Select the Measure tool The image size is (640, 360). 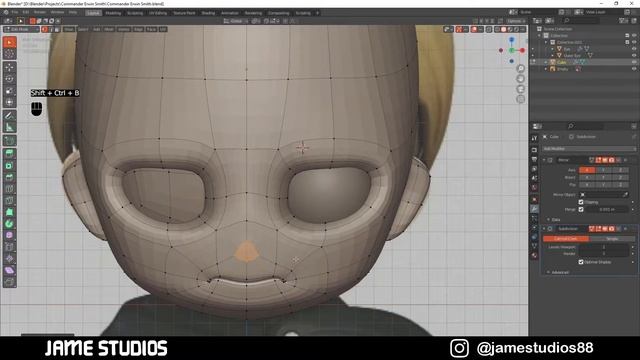[9, 127]
